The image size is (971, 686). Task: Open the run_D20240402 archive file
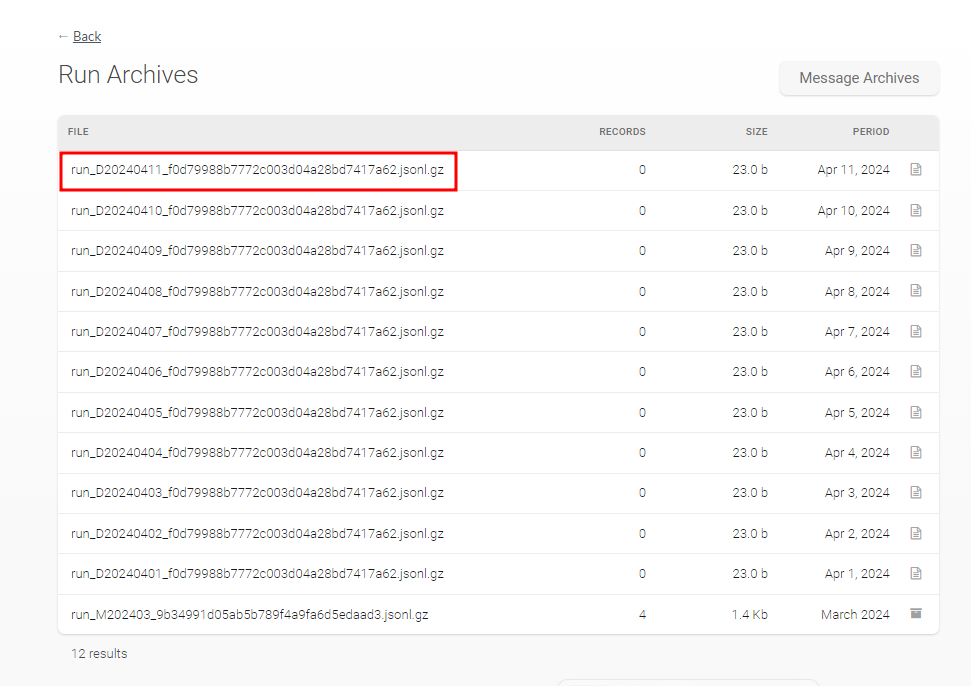[257, 534]
